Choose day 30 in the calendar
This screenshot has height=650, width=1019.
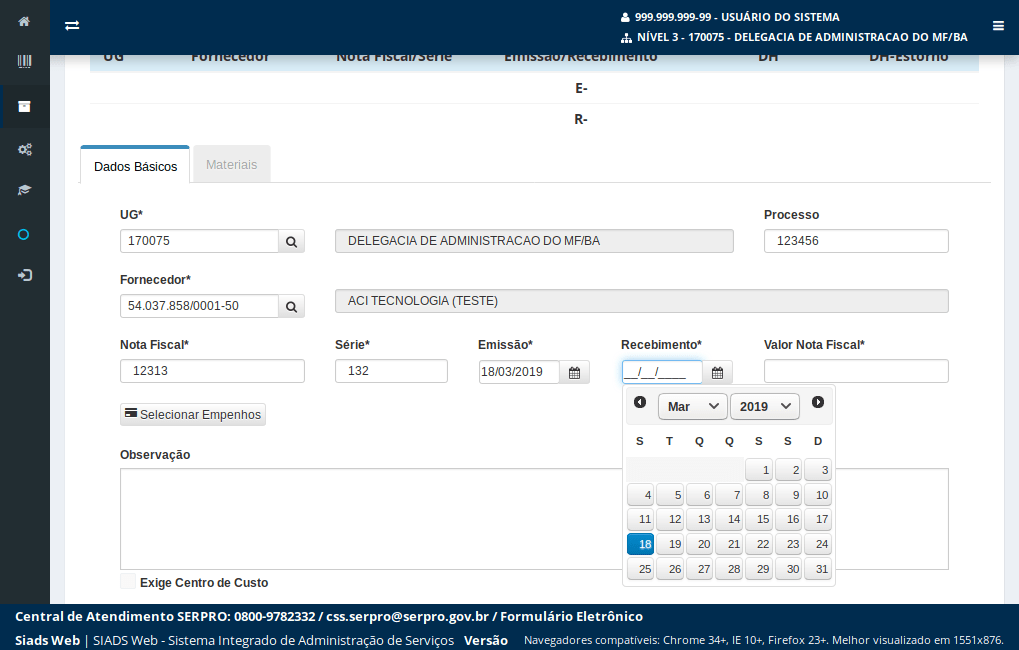pyautogui.click(x=788, y=569)
